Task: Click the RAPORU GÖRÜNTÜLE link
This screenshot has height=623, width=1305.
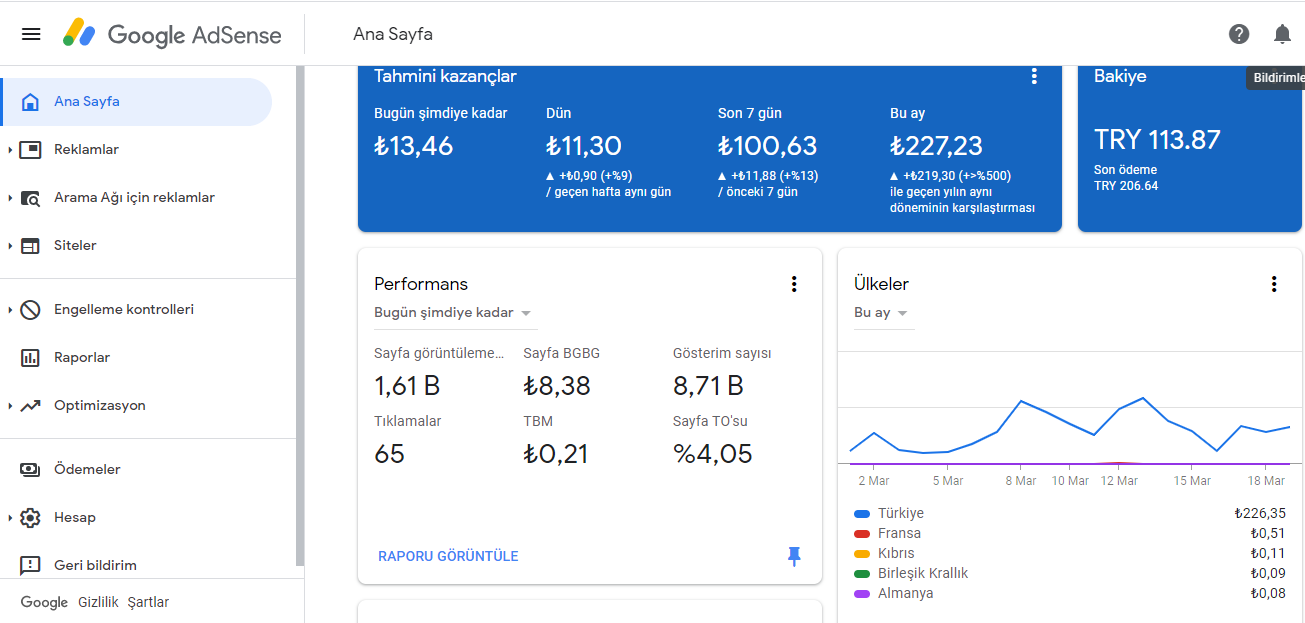Action: click(448, 556)
